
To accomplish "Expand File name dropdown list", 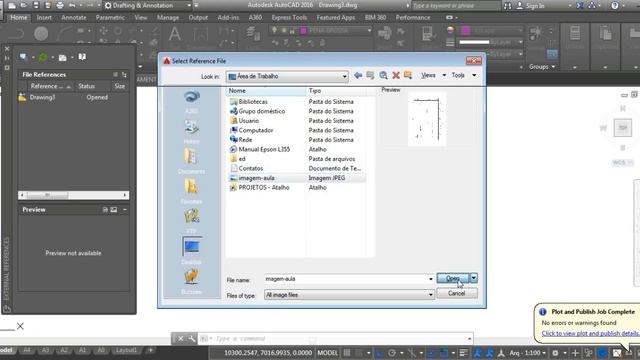I will [x=431, y=279].
